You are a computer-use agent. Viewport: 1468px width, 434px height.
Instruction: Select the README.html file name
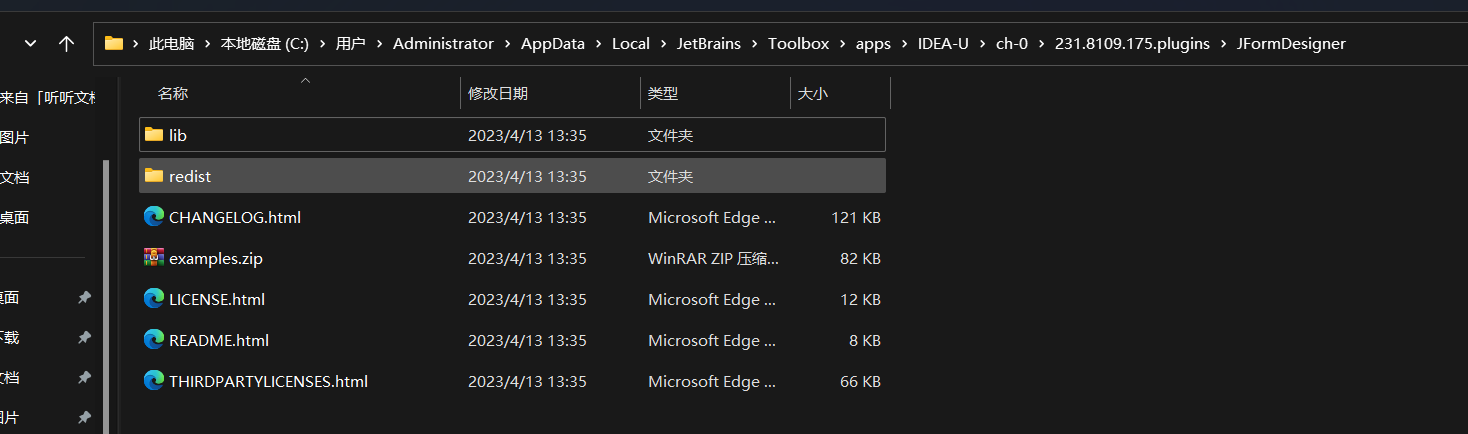[219, 340]
